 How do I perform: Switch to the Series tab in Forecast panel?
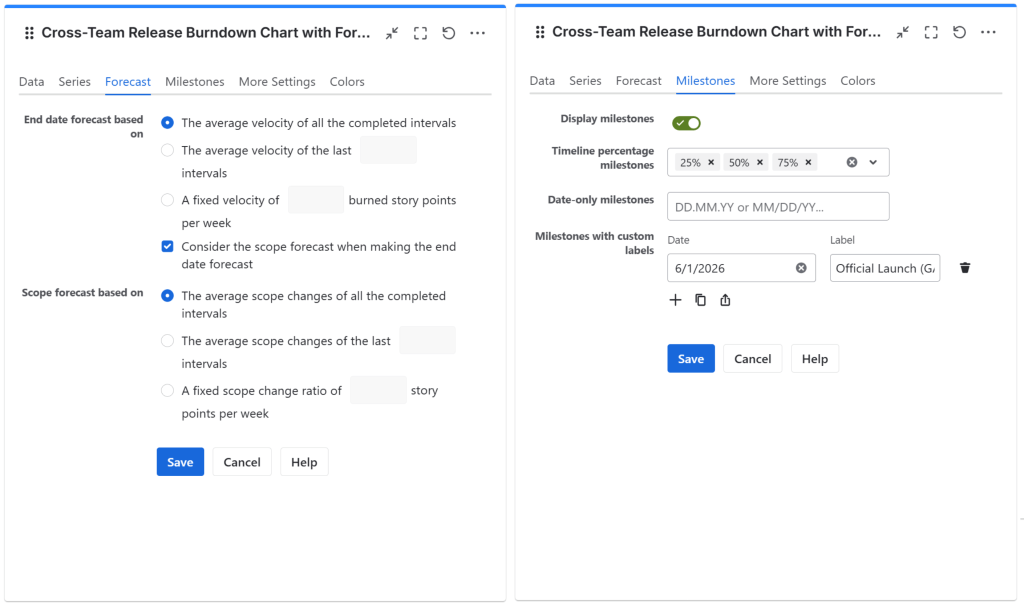pos(75,82)
